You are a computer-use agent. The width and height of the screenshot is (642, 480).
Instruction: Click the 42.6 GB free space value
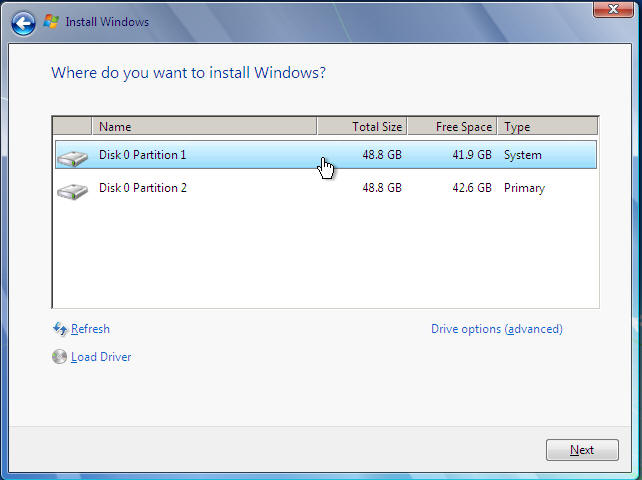[x=471, y=188]
